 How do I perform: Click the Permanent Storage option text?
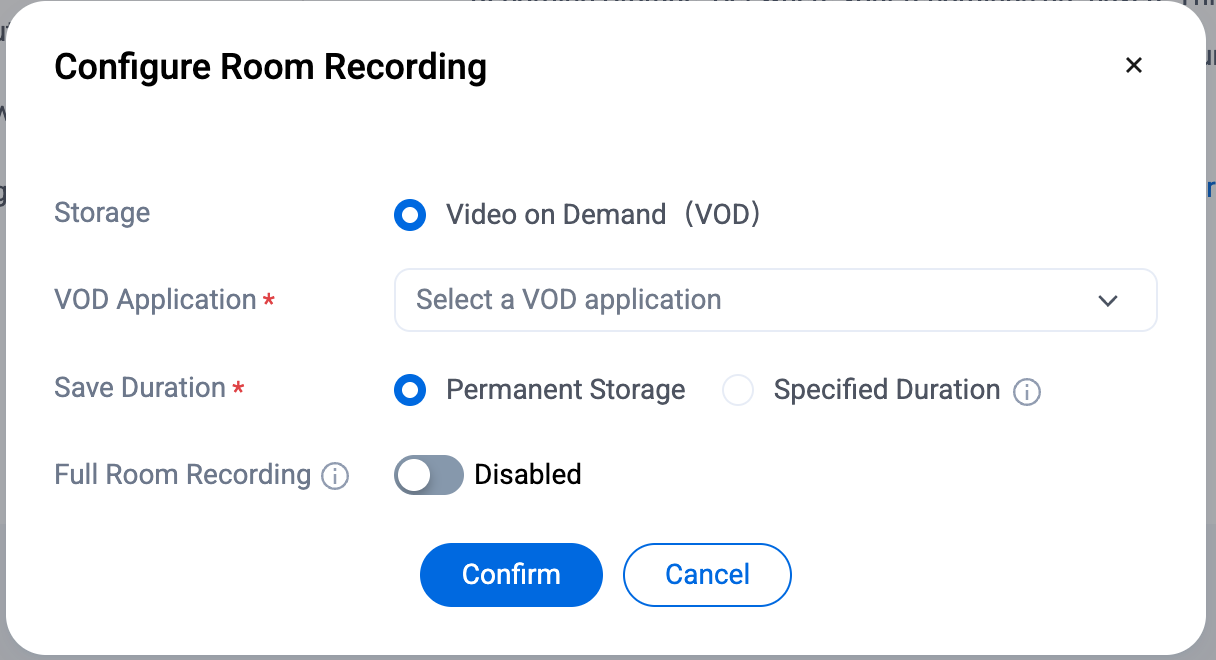pos(565,390)
